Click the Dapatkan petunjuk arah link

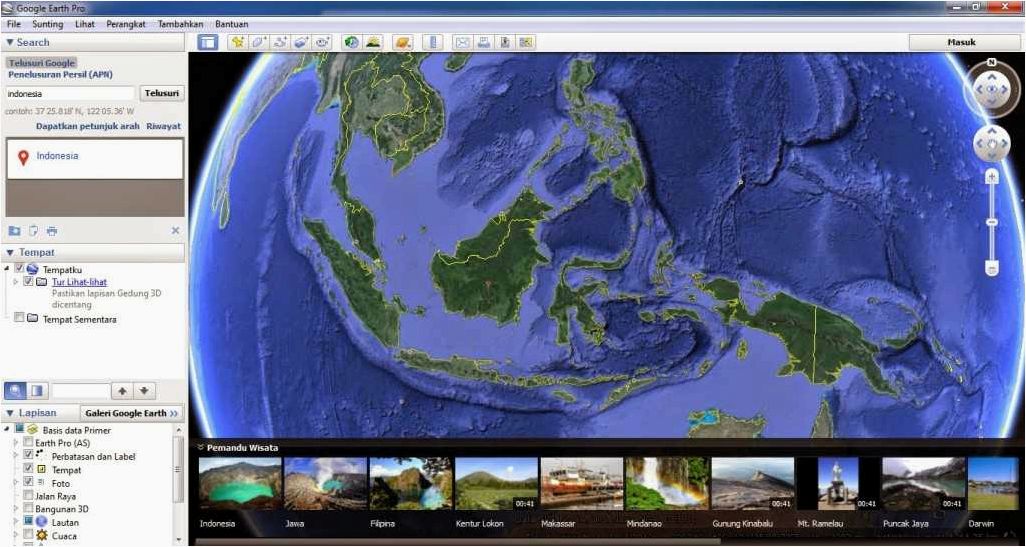pos(88,126)
